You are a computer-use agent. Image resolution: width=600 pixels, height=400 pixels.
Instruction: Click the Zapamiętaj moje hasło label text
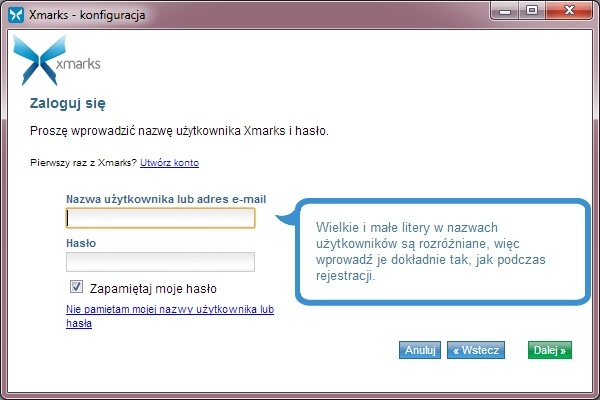point(153,289)
